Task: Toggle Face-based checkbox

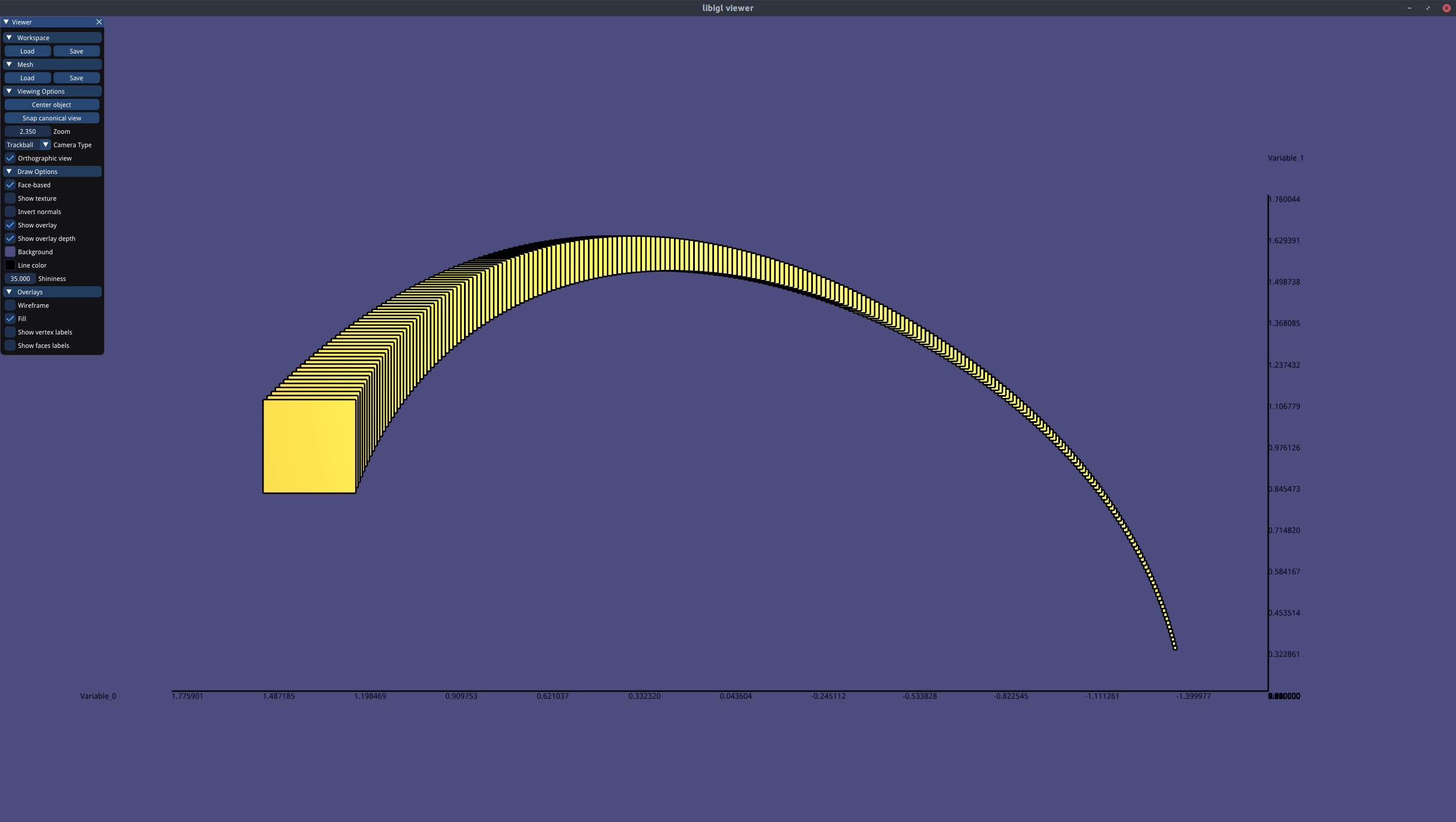Action: [x=10, y=185]
